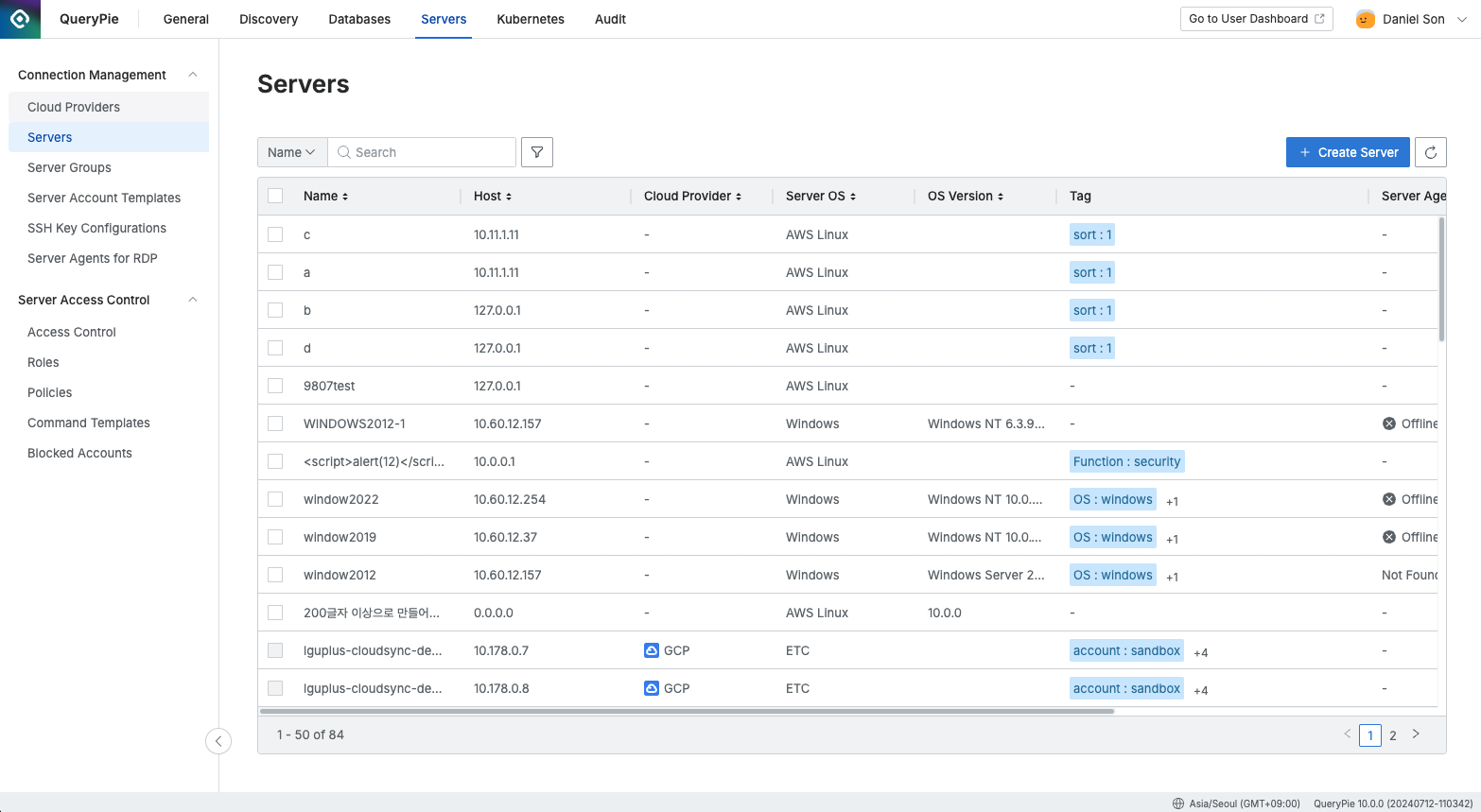Viewport: 1481px width, 812px height.
Task: Expand +1 tags for window2012
Action: pyautogui.click(x=1172, y=577)
